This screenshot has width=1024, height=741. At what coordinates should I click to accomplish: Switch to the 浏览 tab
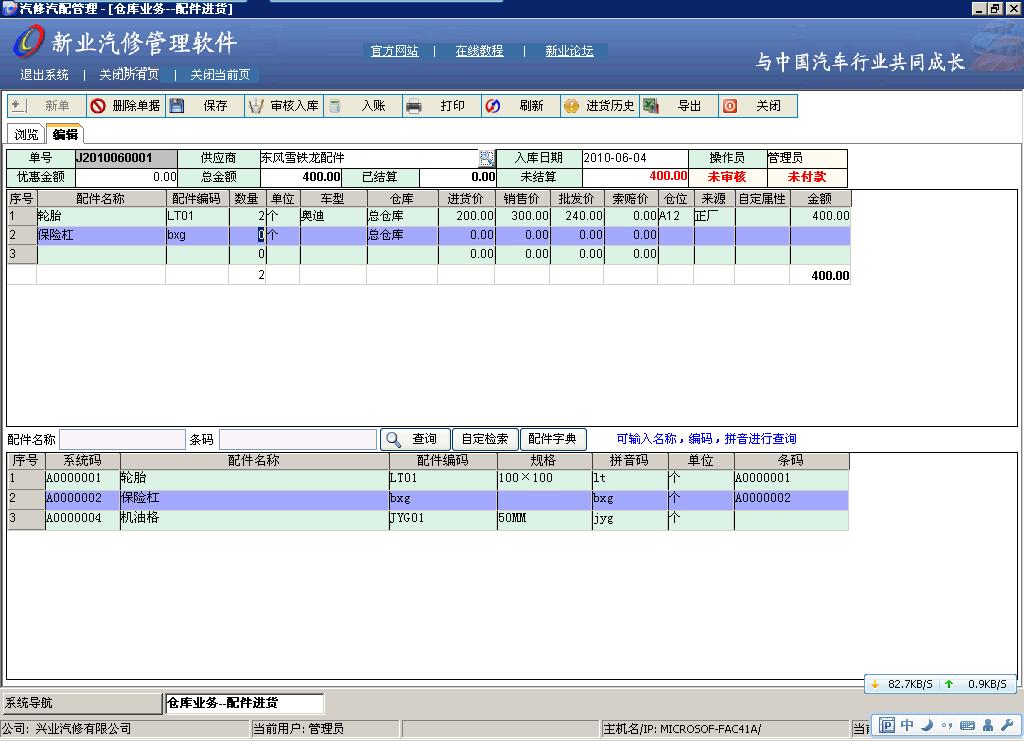pyautogui.click(x=27, y=134)
